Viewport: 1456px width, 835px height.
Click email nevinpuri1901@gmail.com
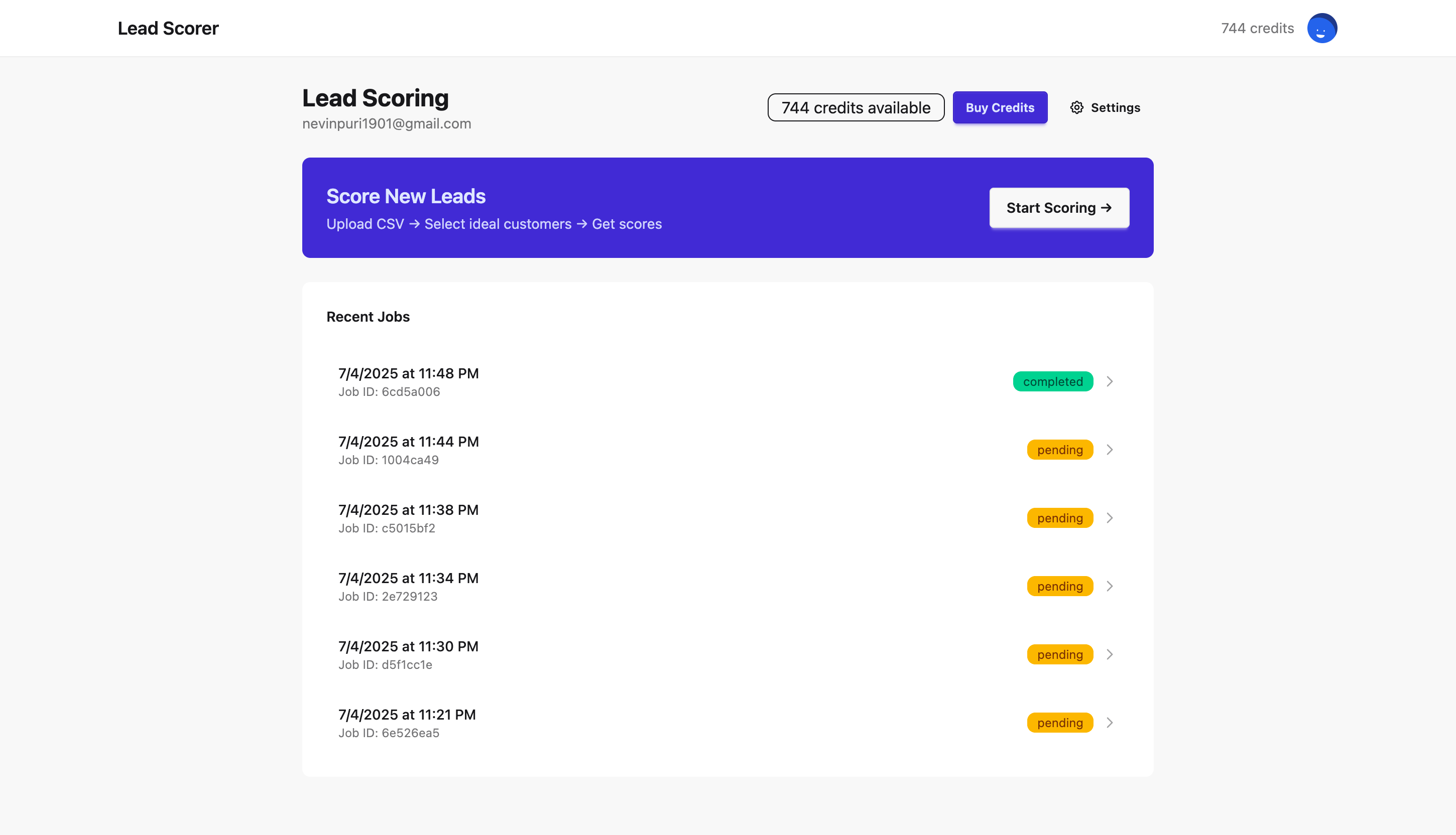pos(387,124)
